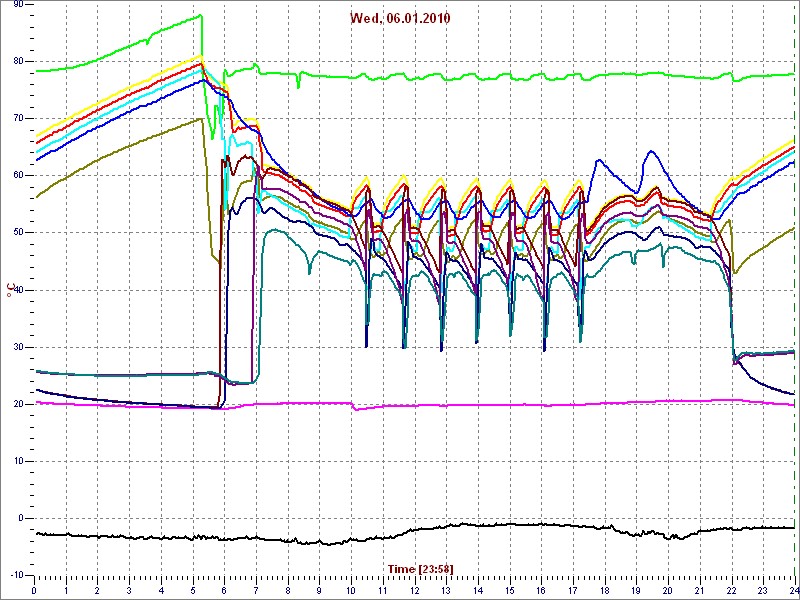Click hour 7 on the time axis

pyautogui.click(x=256, y=589)
